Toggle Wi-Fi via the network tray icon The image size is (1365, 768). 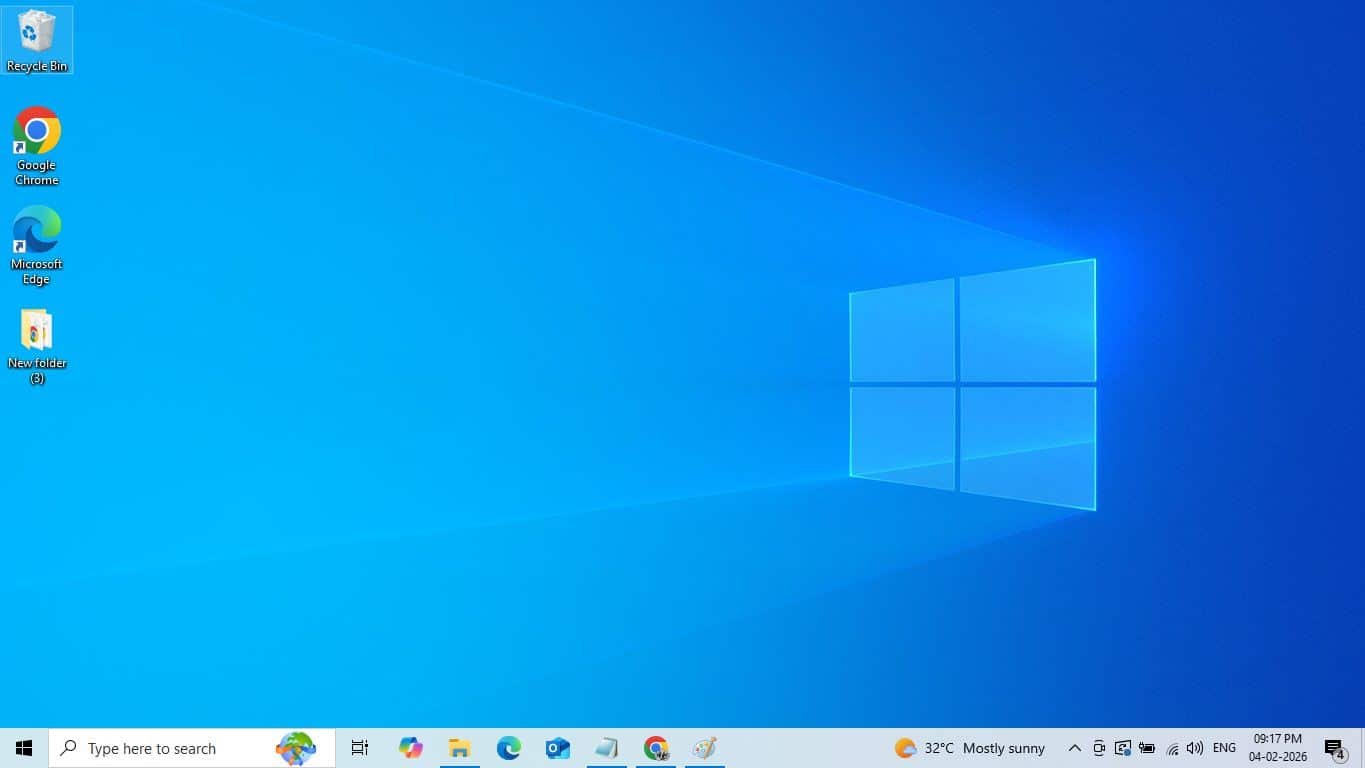[1171, 747]
